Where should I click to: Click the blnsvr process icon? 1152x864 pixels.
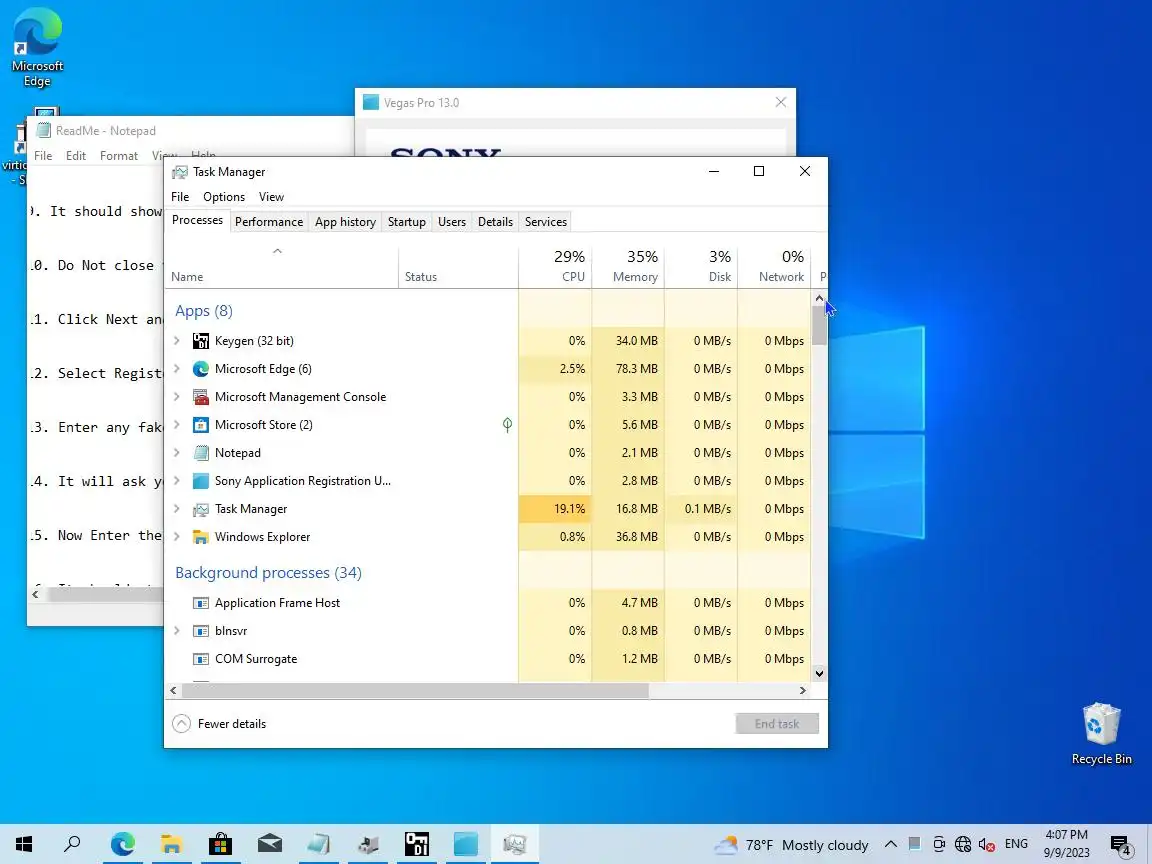(x=201, y=631)
